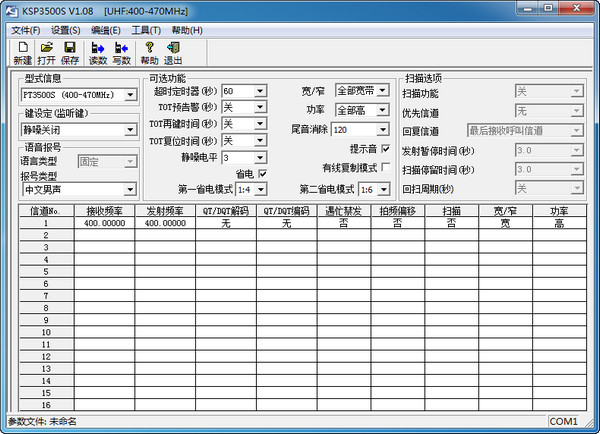The height and width of the screenshot is (434, 600).
Task: Click the 语言类型 固定 dropdown
Action: tap(107, 162)
